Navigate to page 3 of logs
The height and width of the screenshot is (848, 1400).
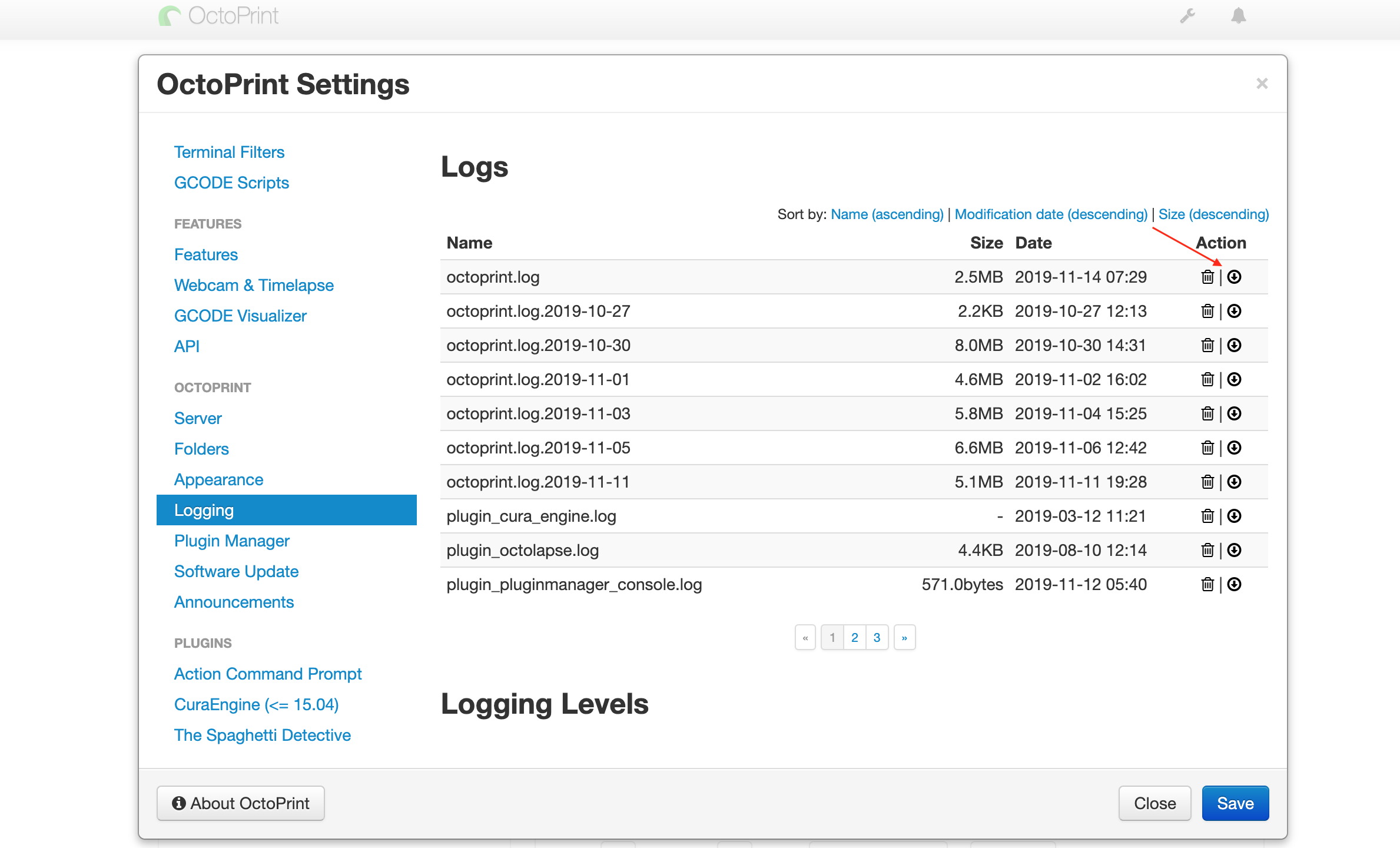pos(876,638)
